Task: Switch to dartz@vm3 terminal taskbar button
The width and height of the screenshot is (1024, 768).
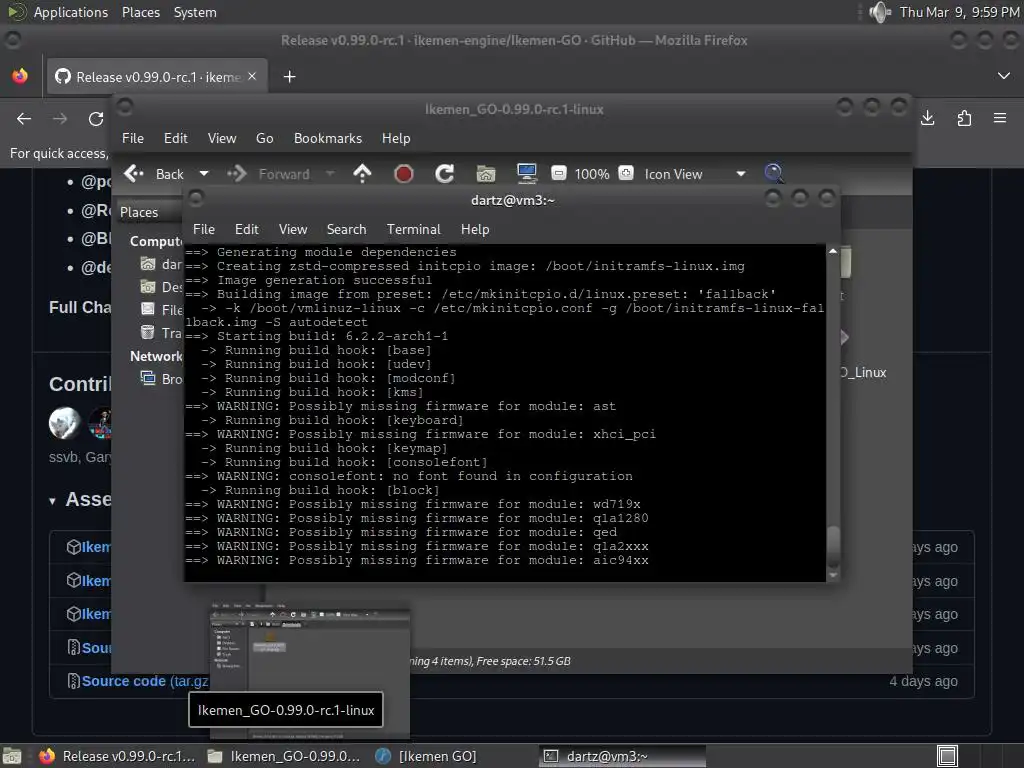Action: coord(622,756)
